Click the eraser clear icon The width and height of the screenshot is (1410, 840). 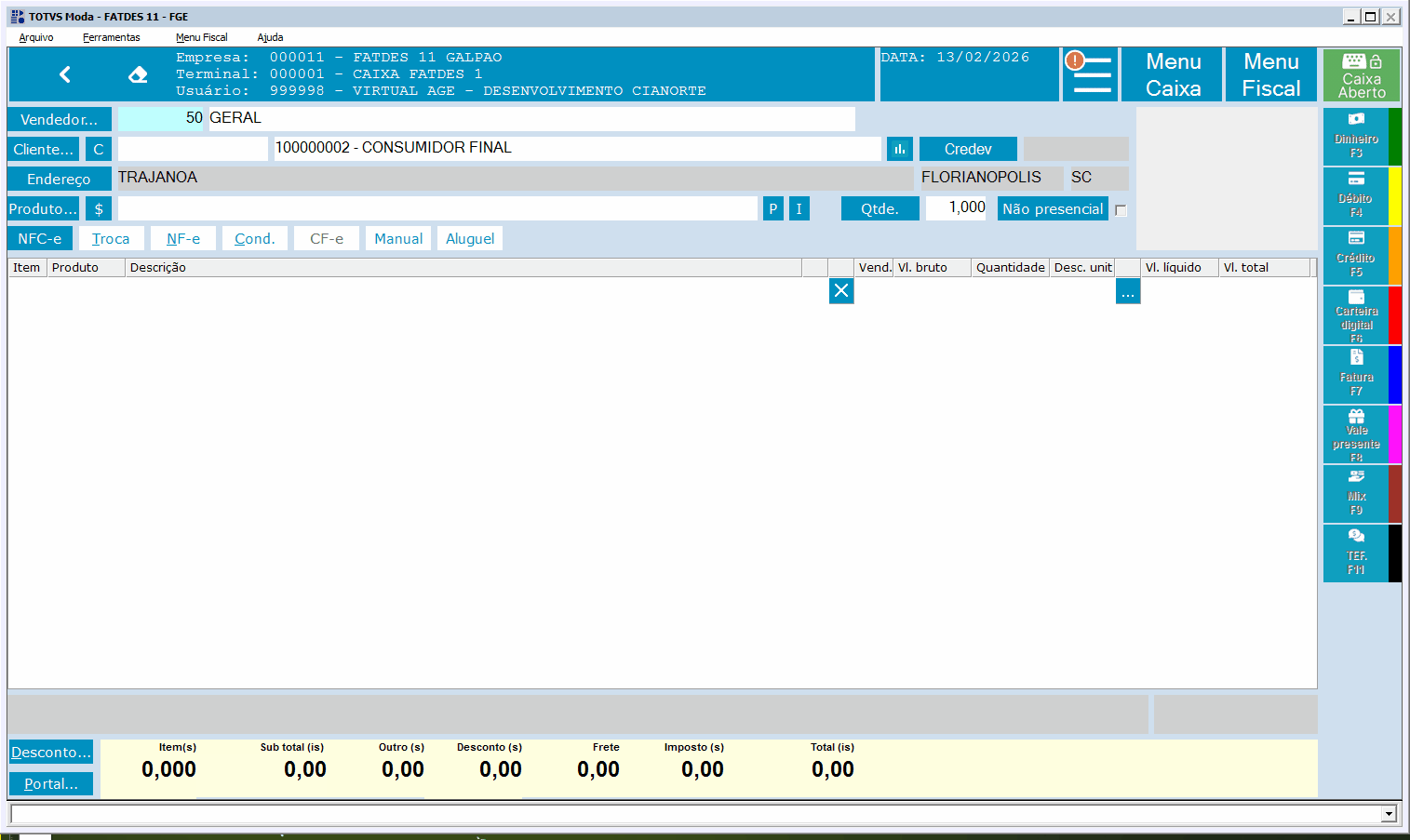138,74
